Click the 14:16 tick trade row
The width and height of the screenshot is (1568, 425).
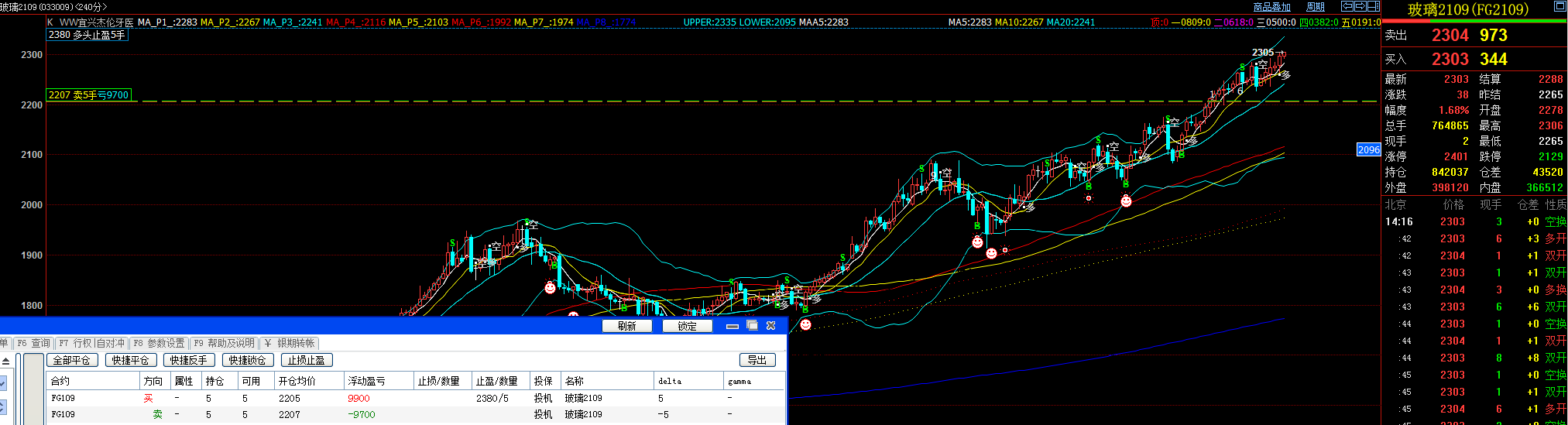[x=1475, y=221]
